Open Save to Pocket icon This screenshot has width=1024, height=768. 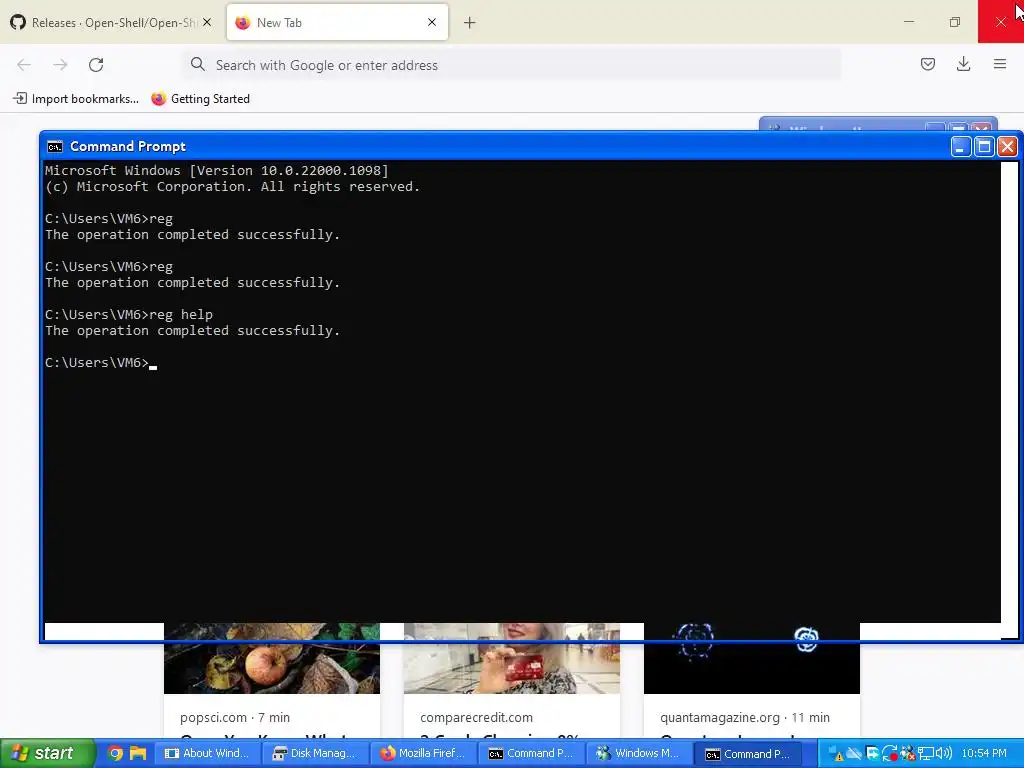pos(927,64)
